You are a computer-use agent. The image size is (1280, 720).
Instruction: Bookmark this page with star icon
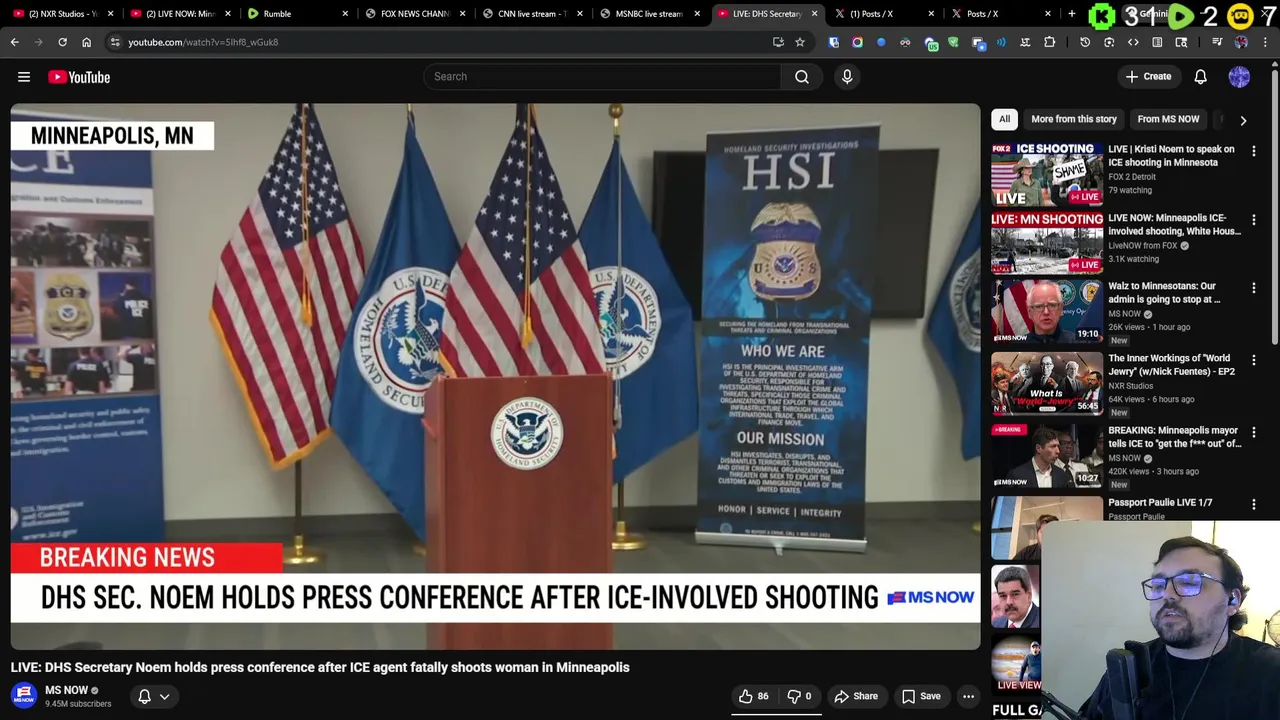[800, 42]
